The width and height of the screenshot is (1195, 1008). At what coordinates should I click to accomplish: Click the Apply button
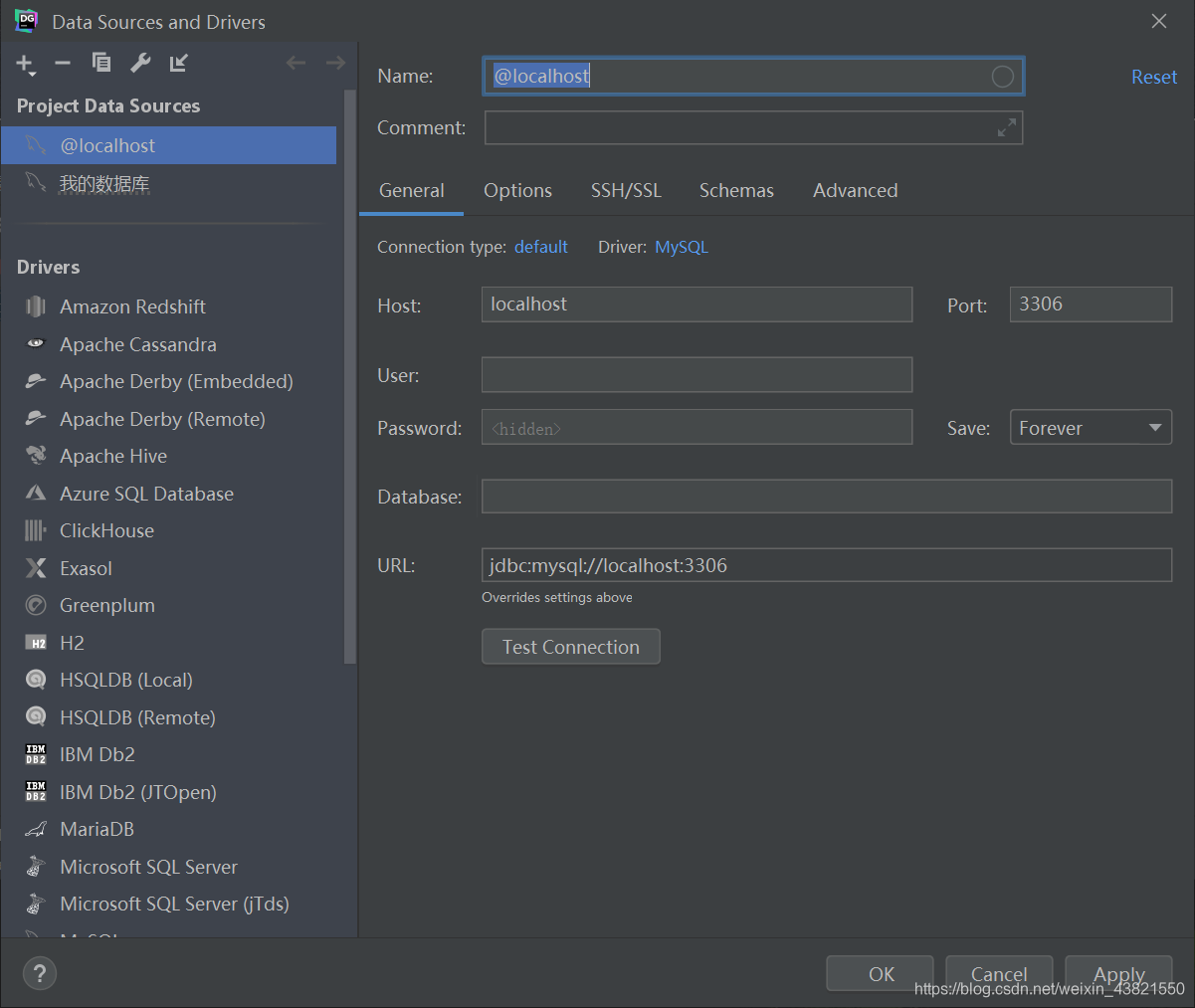pyautogui.click(x=1118, y=973)
